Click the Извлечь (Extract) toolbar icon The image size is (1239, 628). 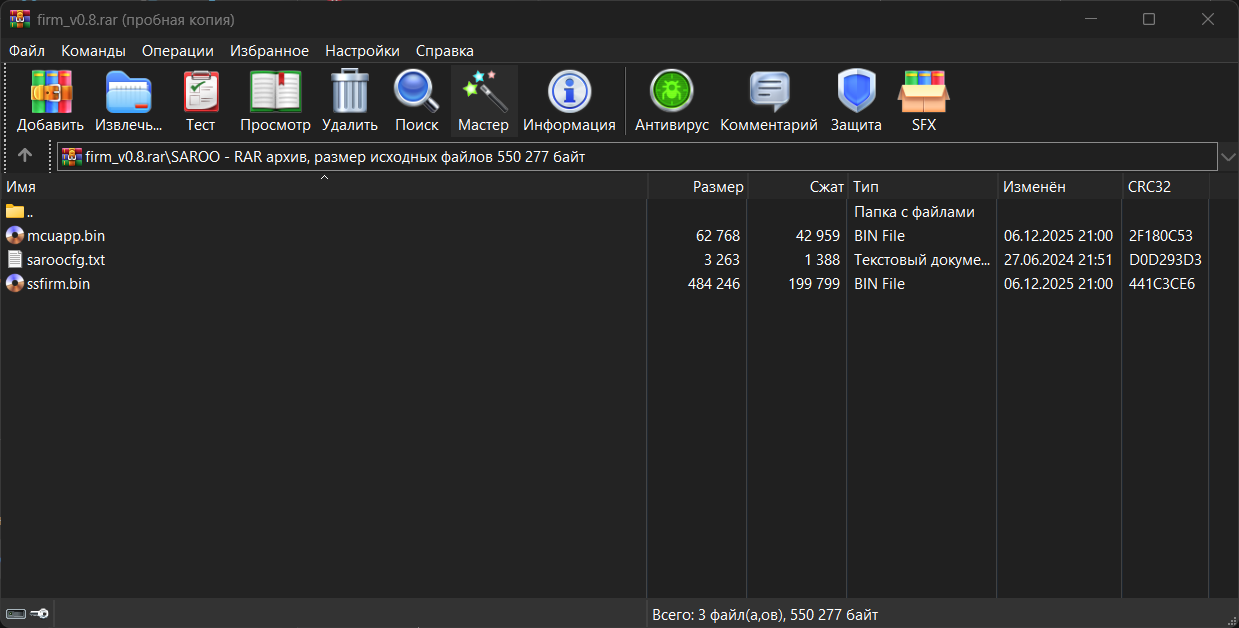(129, 93)
